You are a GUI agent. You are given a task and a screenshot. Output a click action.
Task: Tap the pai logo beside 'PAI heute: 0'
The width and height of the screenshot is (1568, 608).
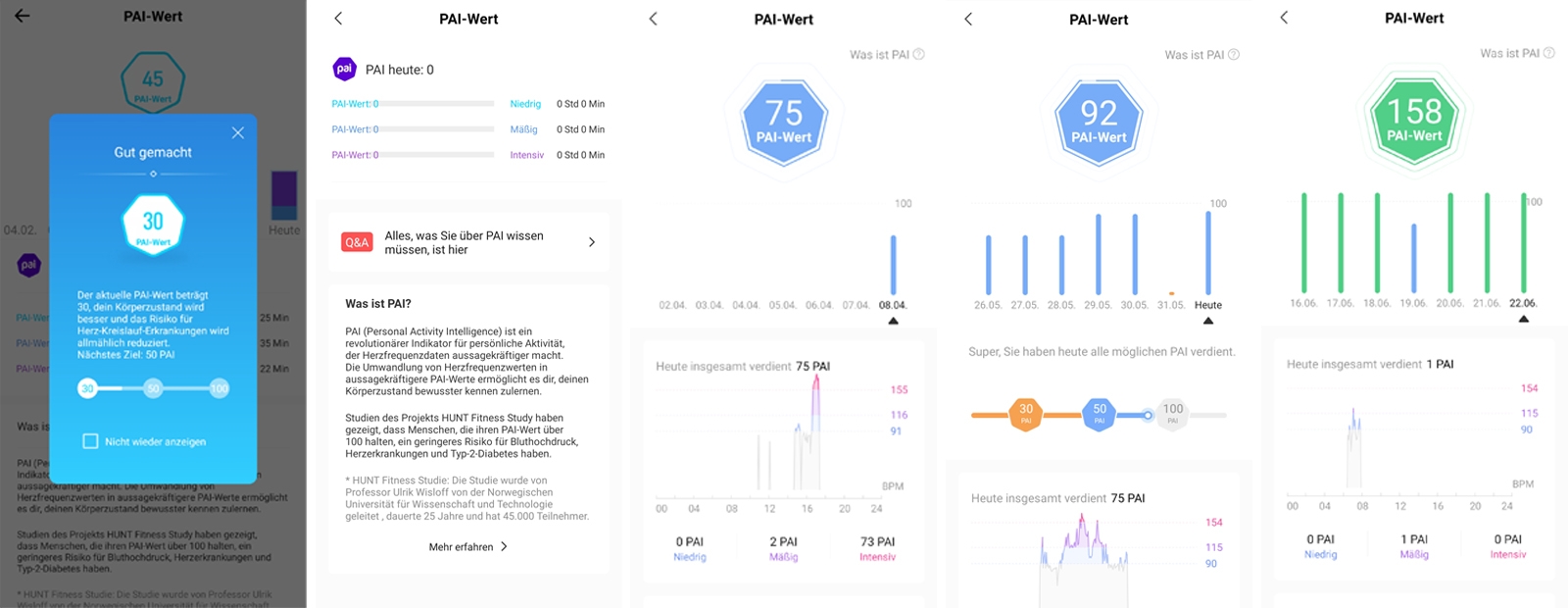[x=344, y=69]
